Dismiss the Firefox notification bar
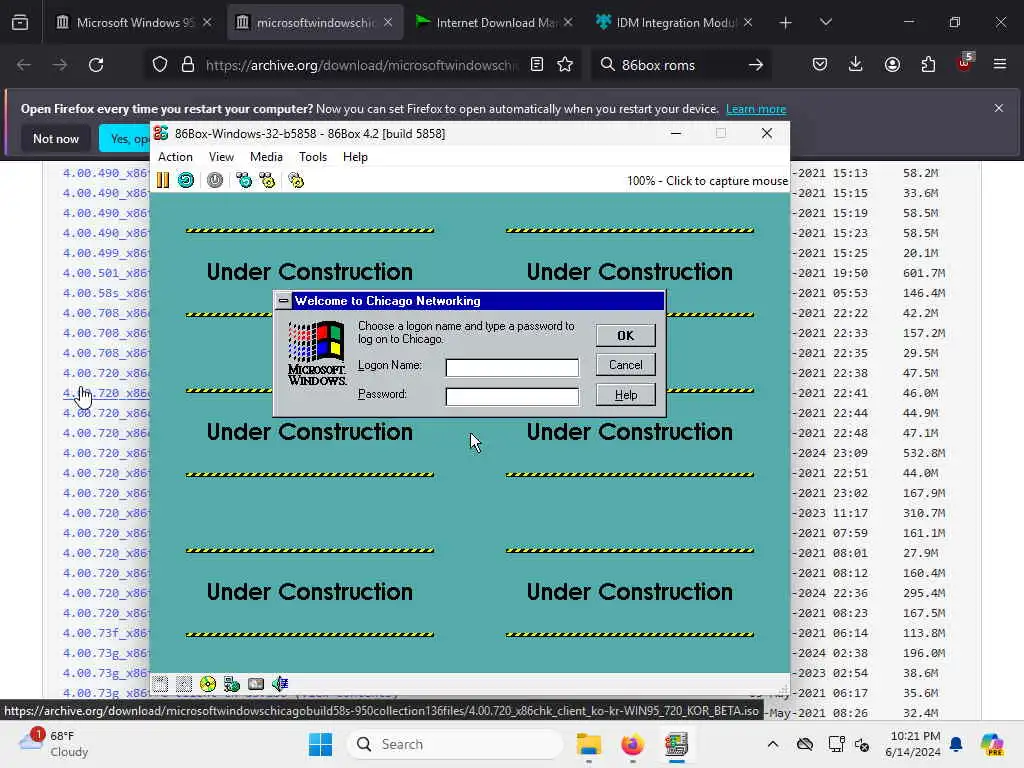The height and width of the screenshot is (768, 1024). point(999,108)
